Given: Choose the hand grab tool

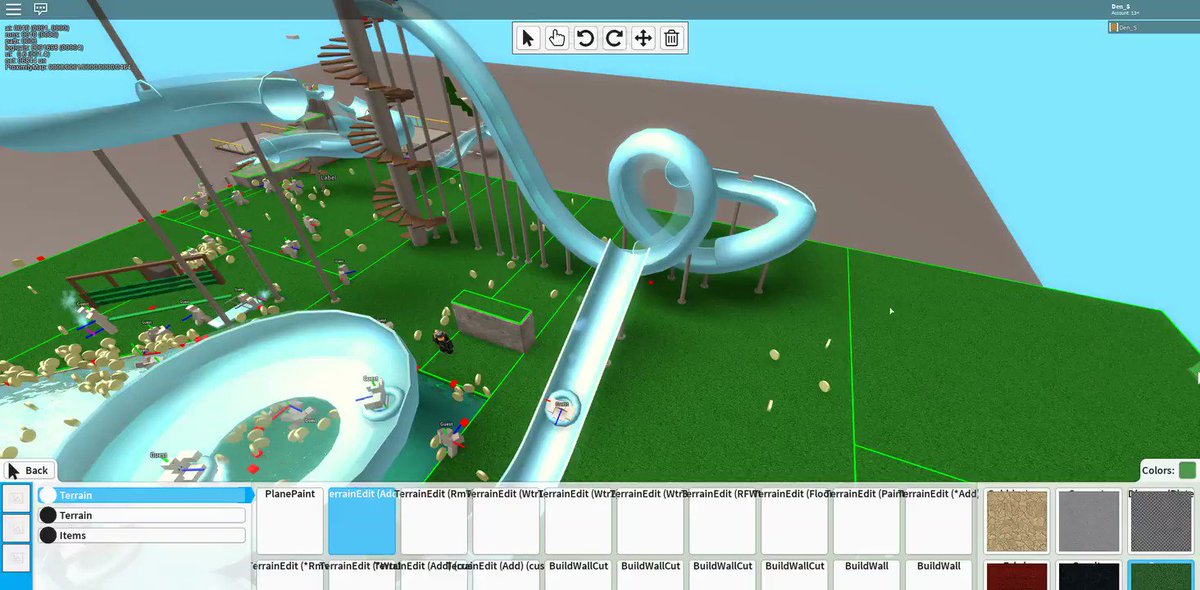Looking at the screenshot, I should pos(557,38).
